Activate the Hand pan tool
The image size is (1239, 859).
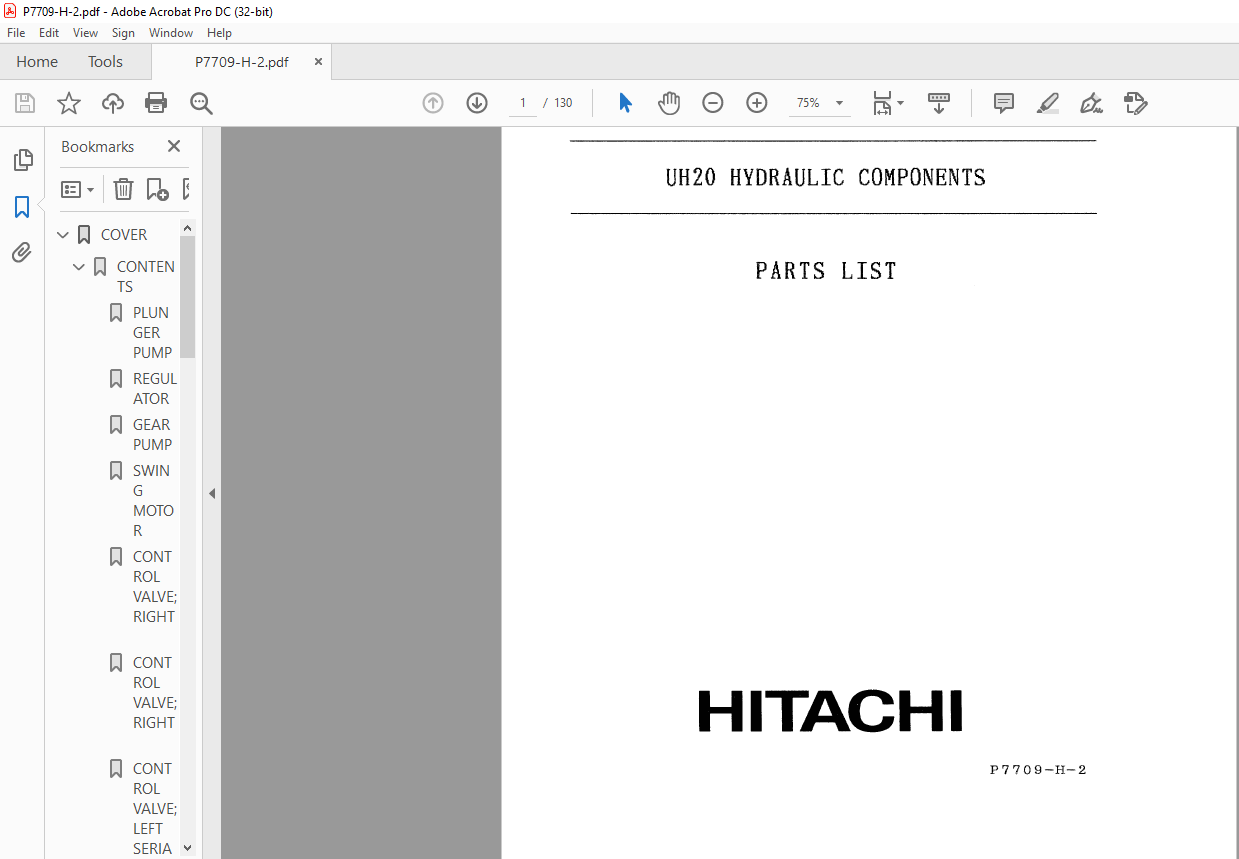[x=669, y=103]
